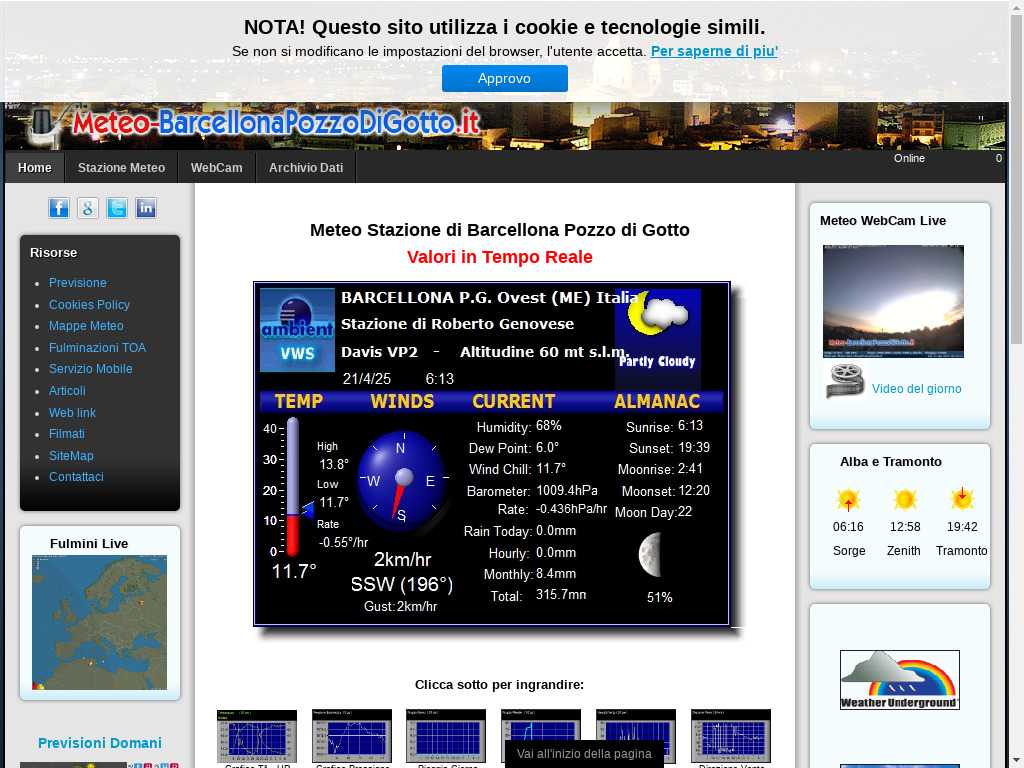
Task: Click the Ambient VWS logo
Action: [x=297, y=330]
